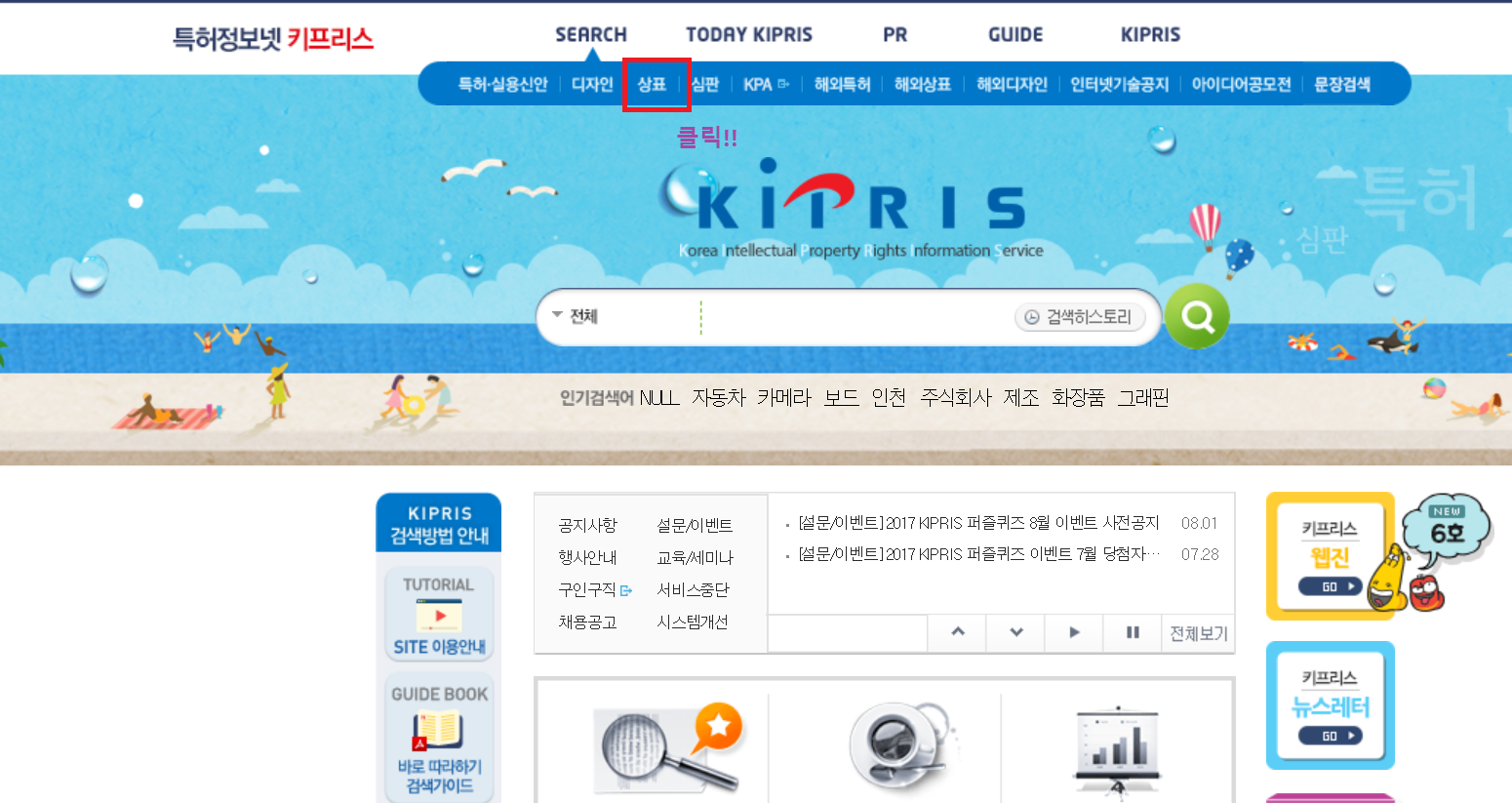Select 디자인 submenu item
1512x803 pixels.
592,85
